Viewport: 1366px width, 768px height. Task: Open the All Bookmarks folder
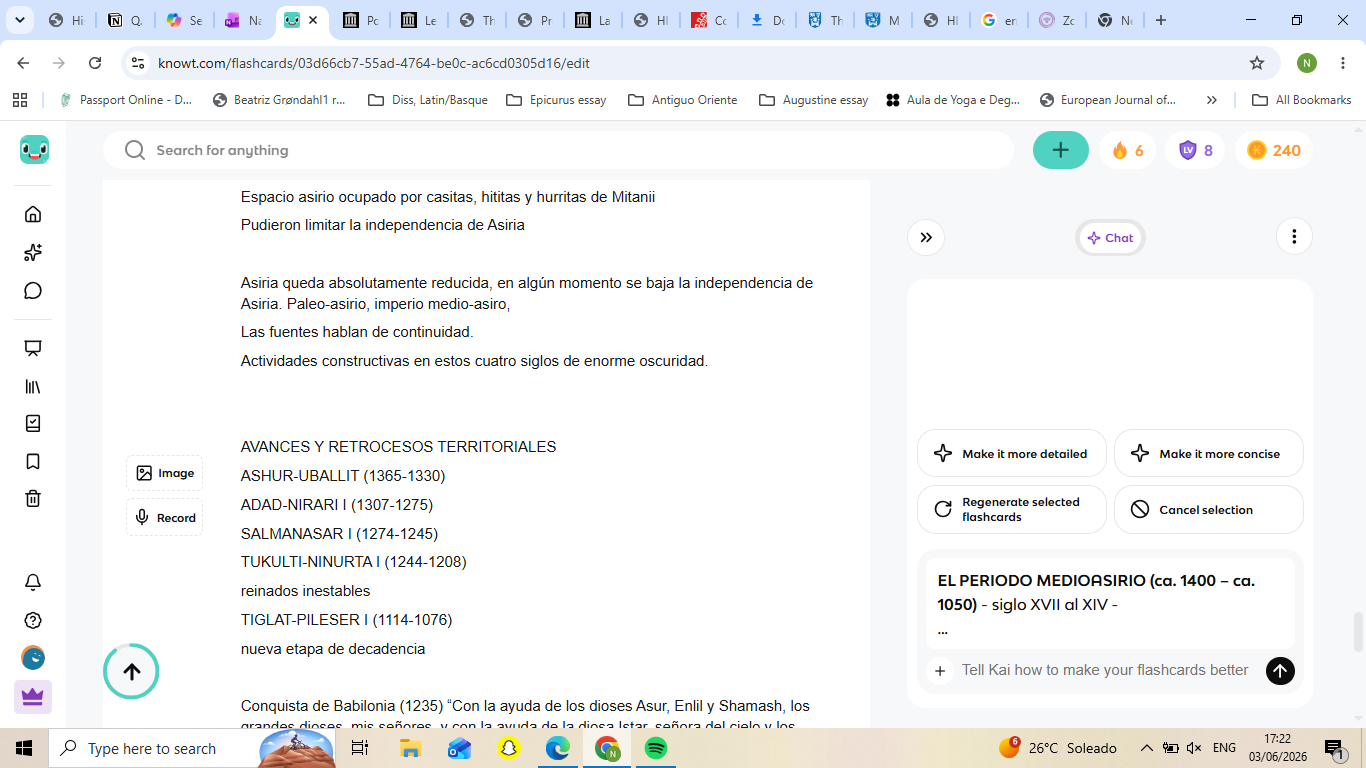(x=1302, y=100)
